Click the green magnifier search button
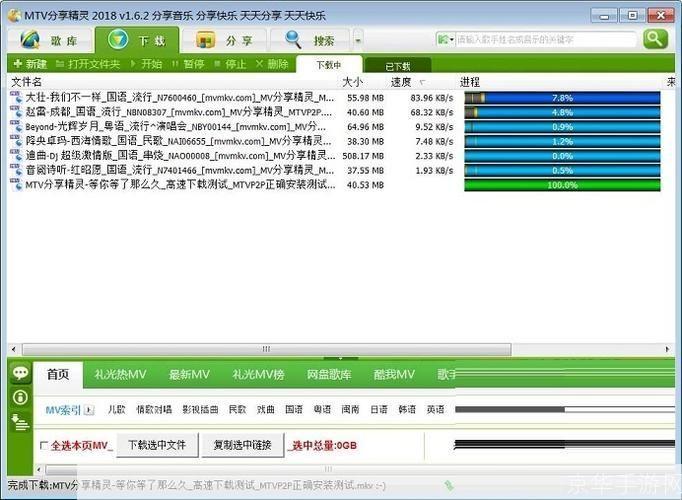This screenshot has height=500, width=682. pyautogui.click(x=655, y=39)
